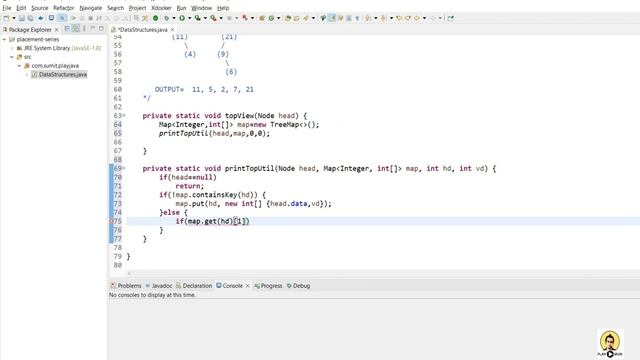This screenshot has width=640, height=360.
Task: Click the Coverage launch icon
Action: [x=198, y=18]
